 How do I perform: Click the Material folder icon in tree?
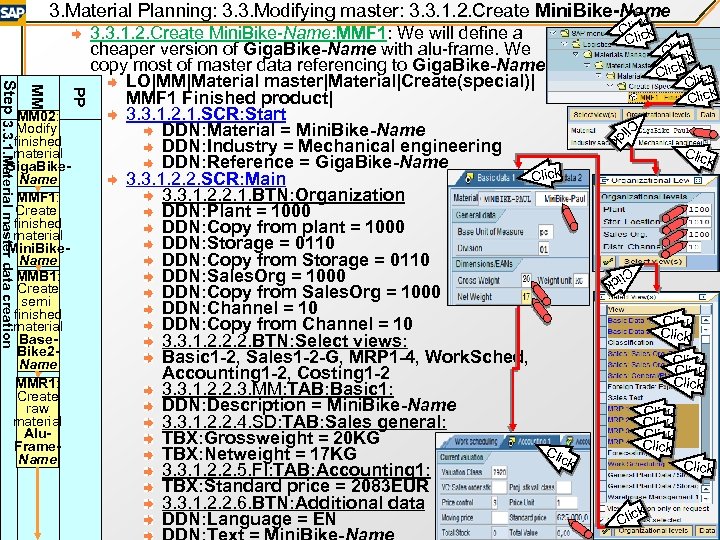click(x=610, y=76)
